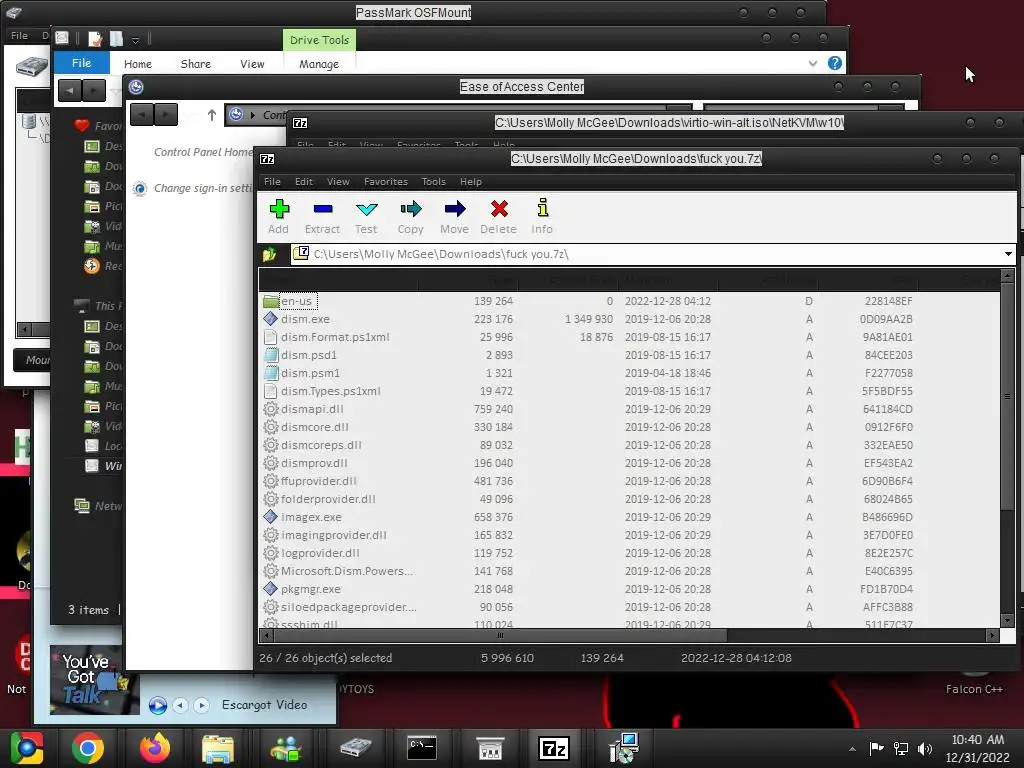Expand the Explorer ribbon chevron
The width and height of the screenshot is (1024, 768).
point(812,63)
